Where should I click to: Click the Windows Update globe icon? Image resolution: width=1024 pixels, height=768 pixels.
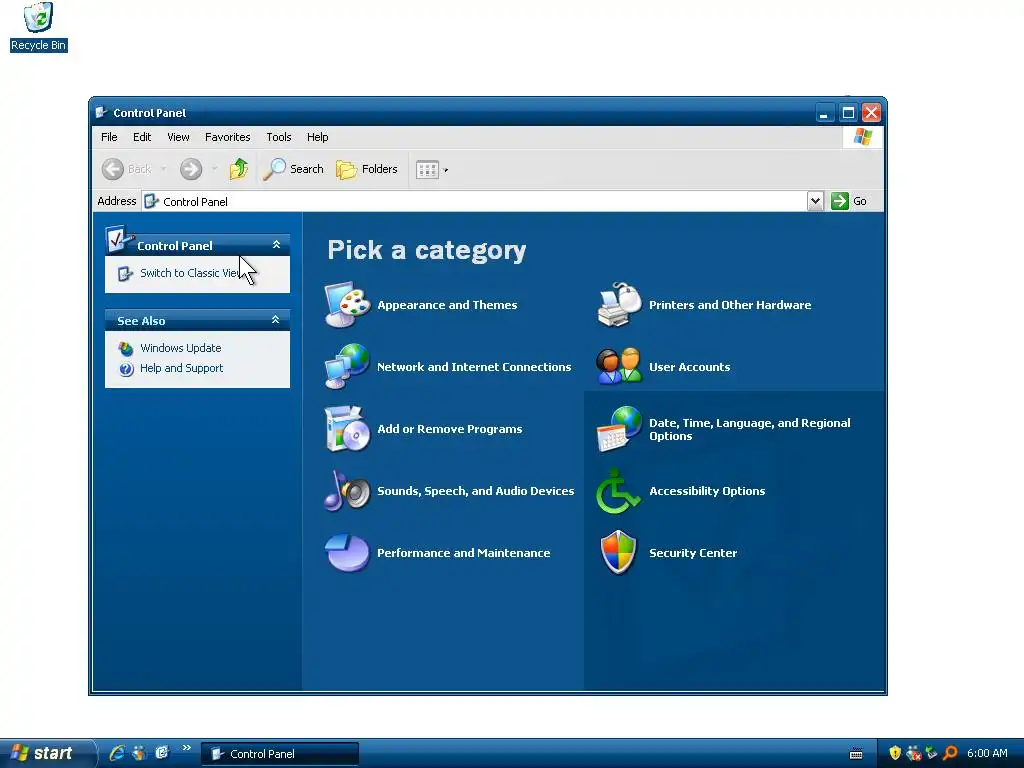125,349
